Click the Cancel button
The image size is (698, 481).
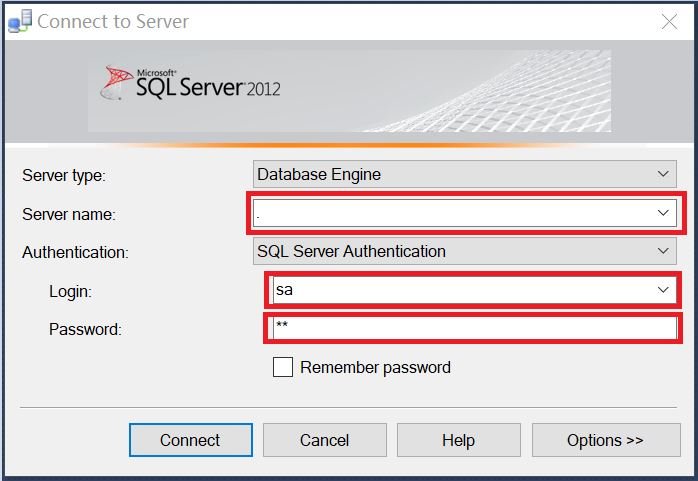pos(325,440)
